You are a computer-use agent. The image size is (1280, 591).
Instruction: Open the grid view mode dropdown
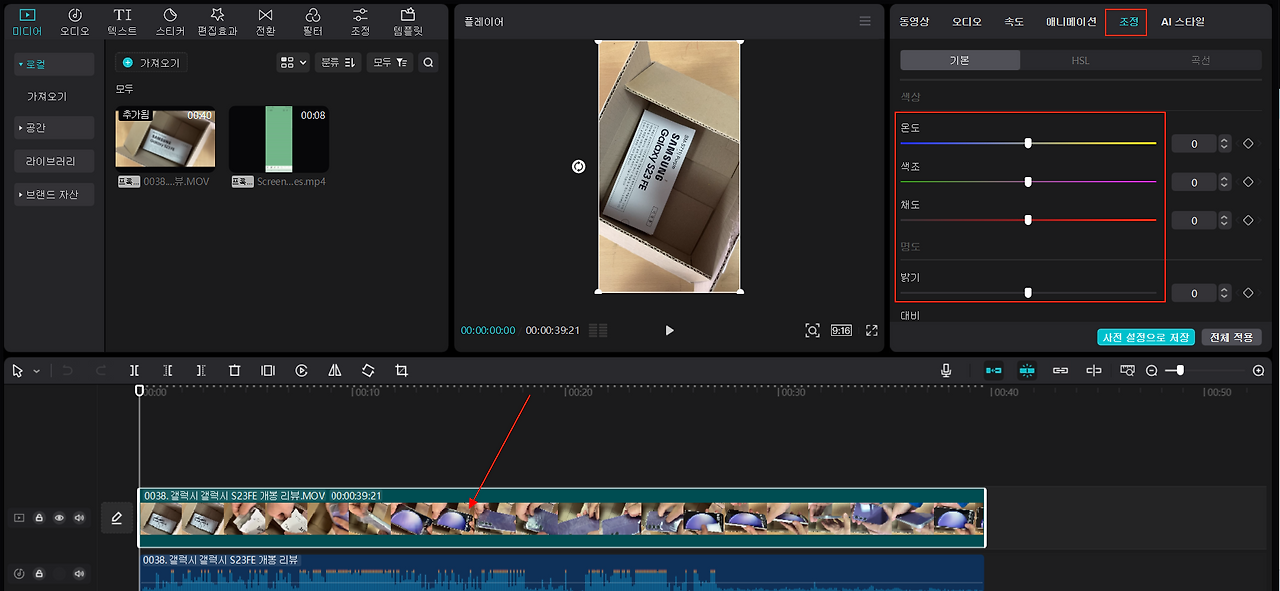[x=293, y=62]
